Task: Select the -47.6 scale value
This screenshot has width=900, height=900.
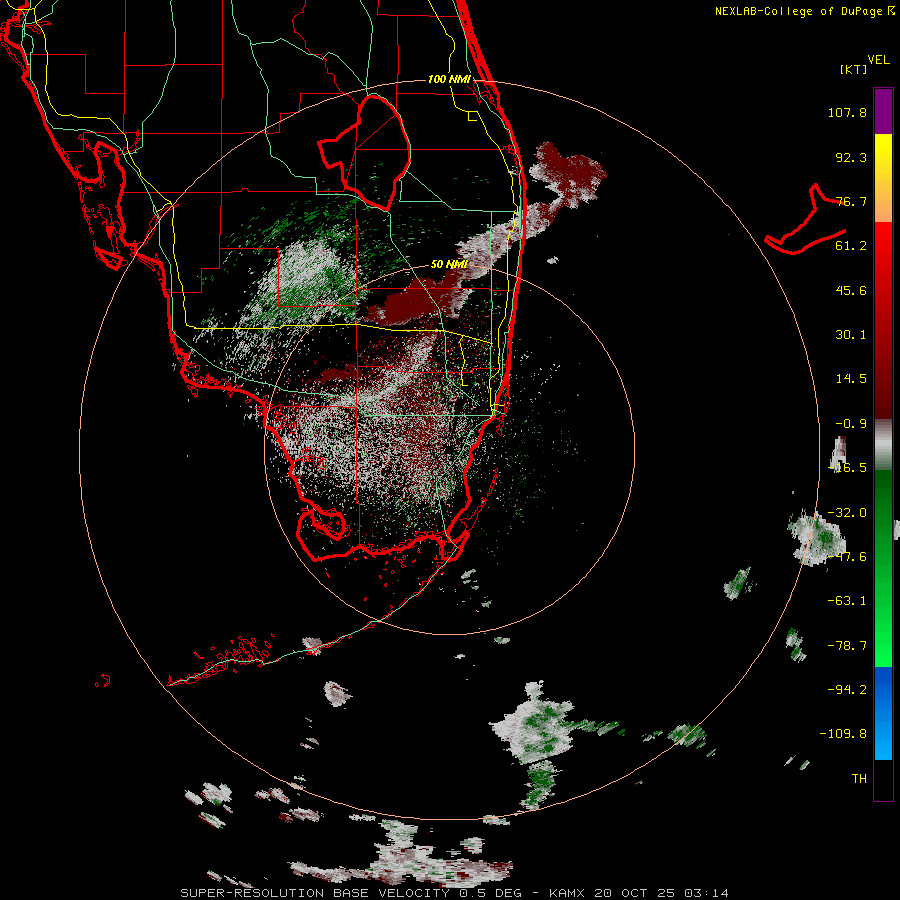Action: tap(847, 557)
